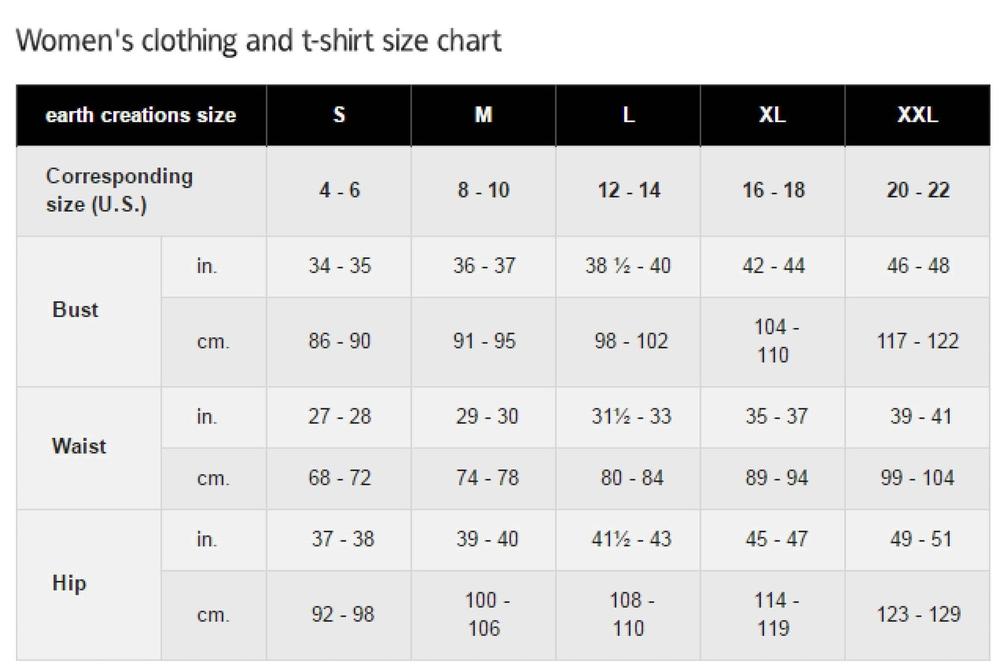
Task: Click the Waist row label
Action: pyautogui.click(x=78, y=446)
